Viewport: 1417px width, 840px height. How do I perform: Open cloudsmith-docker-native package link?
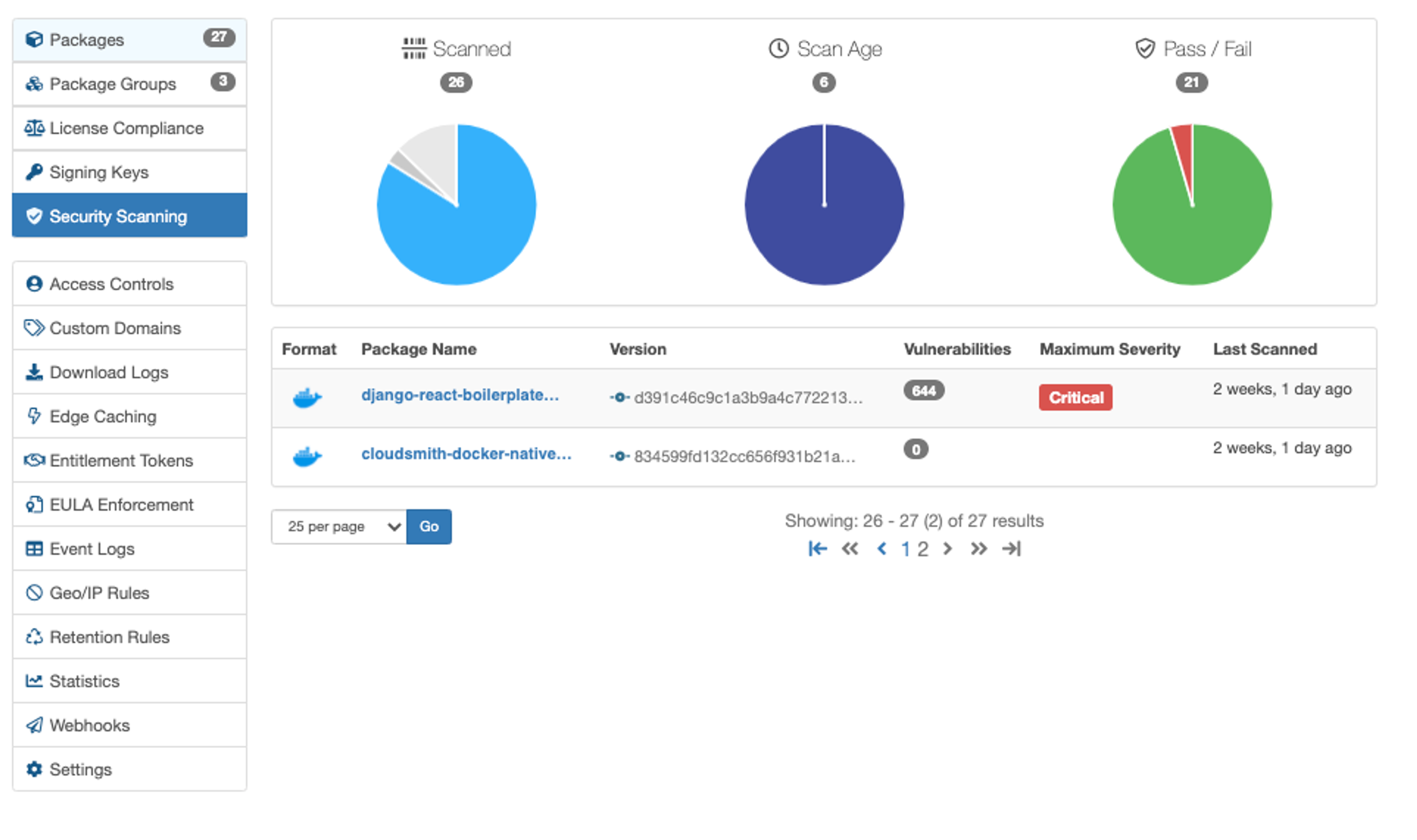click(466, 454)
